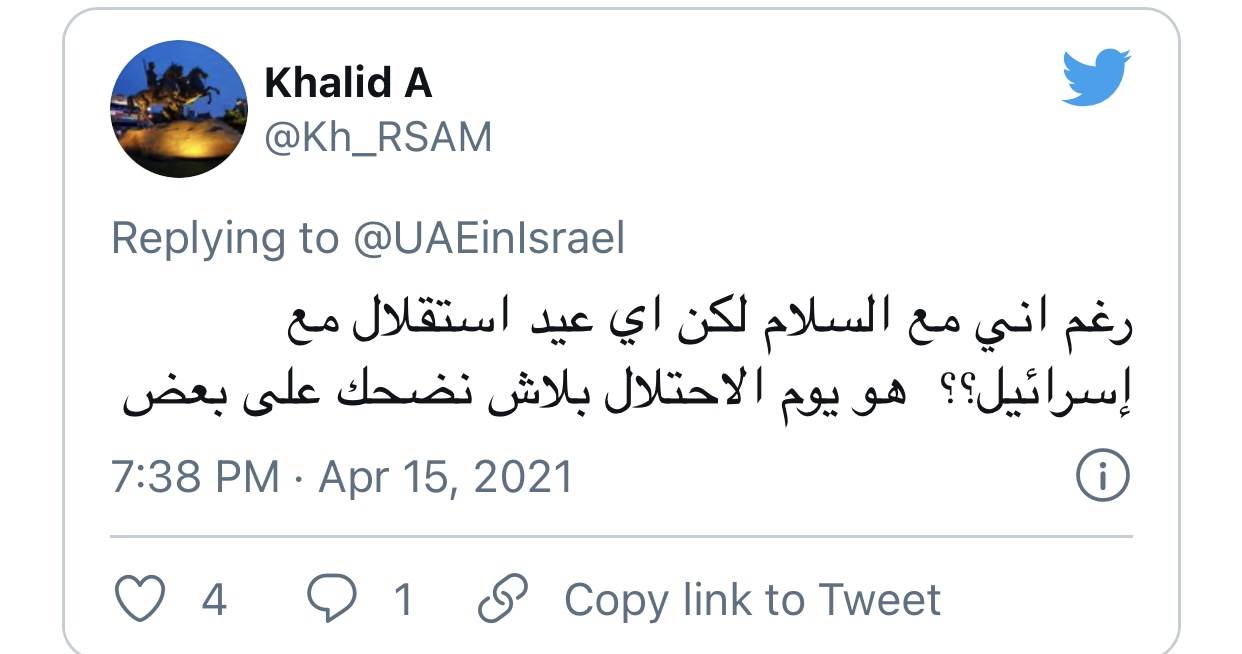Like the tweet with the heart icon
The height and width of the screenshot is (654, 1242).
pyautogui.click(x=140, y=600)
